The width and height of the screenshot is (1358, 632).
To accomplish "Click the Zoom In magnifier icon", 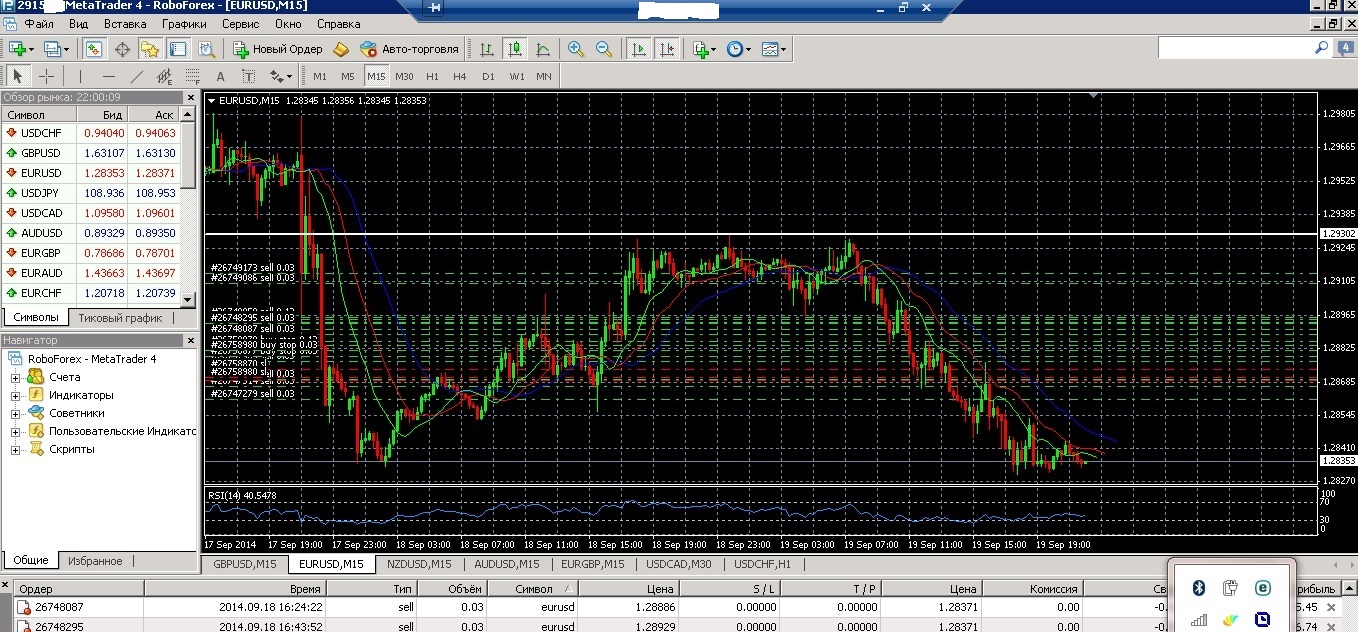I will pos(576,49).
